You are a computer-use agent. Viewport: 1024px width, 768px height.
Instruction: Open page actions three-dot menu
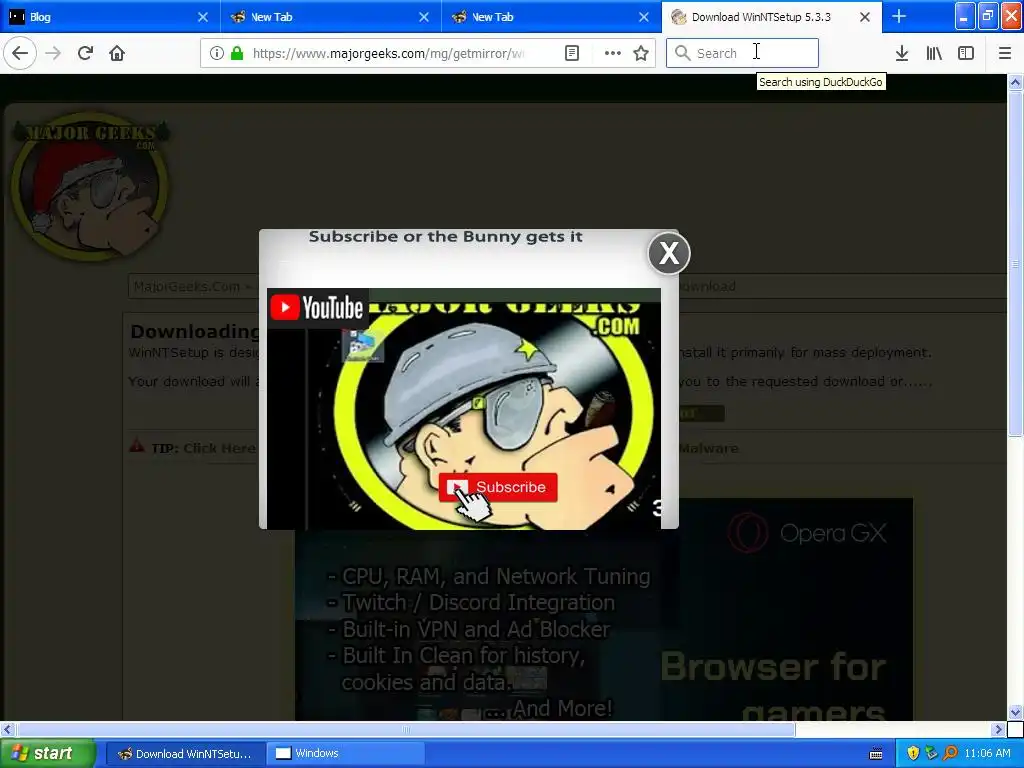click(613, 53)
